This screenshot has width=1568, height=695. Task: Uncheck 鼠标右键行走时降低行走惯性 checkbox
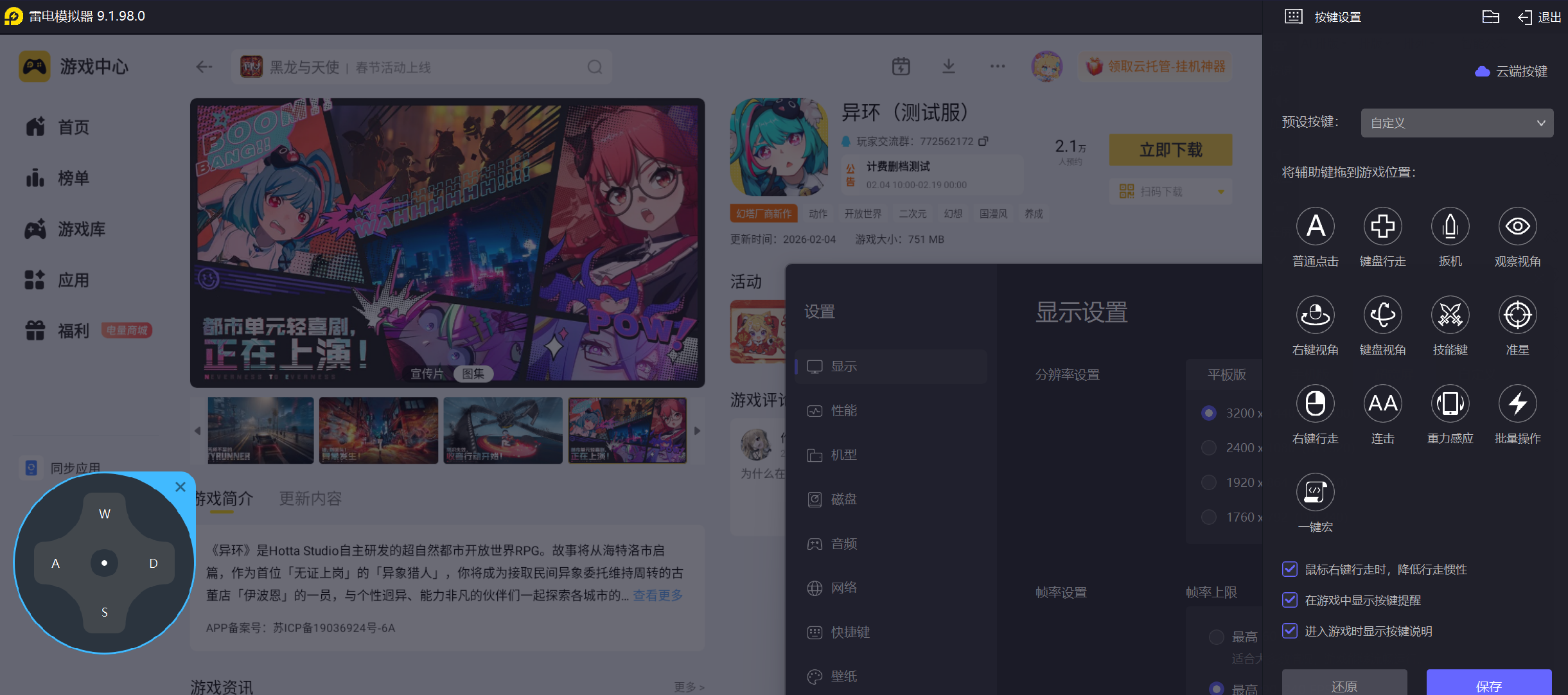coord(1289,569)
